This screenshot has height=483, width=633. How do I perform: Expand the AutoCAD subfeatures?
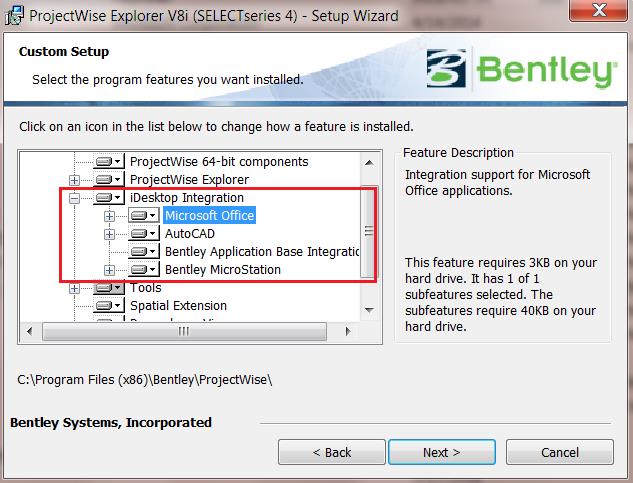pos(109,234)
